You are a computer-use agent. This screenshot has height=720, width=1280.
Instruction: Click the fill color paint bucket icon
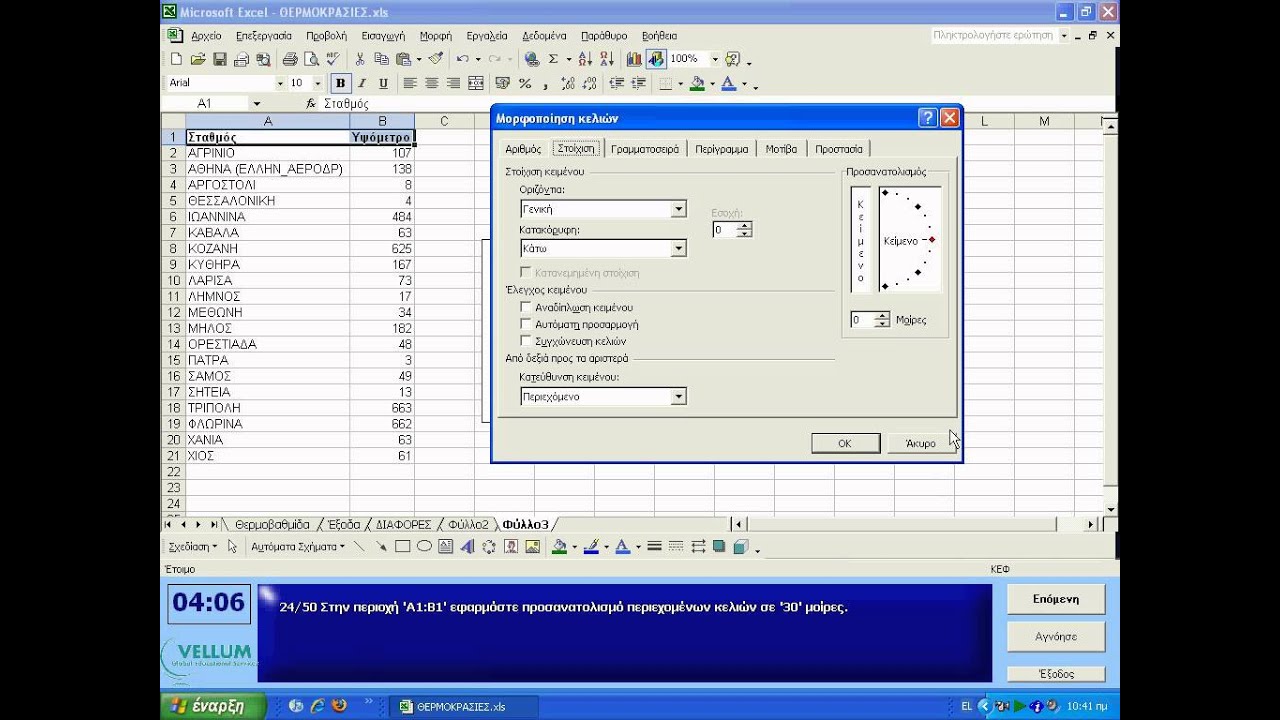pyautogui.click(x=697, y=83)
